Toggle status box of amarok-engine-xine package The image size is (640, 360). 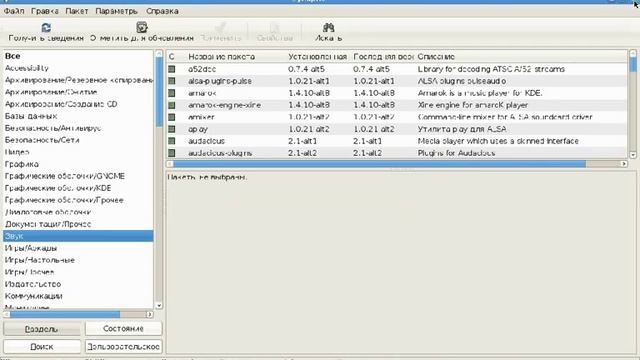172,105
